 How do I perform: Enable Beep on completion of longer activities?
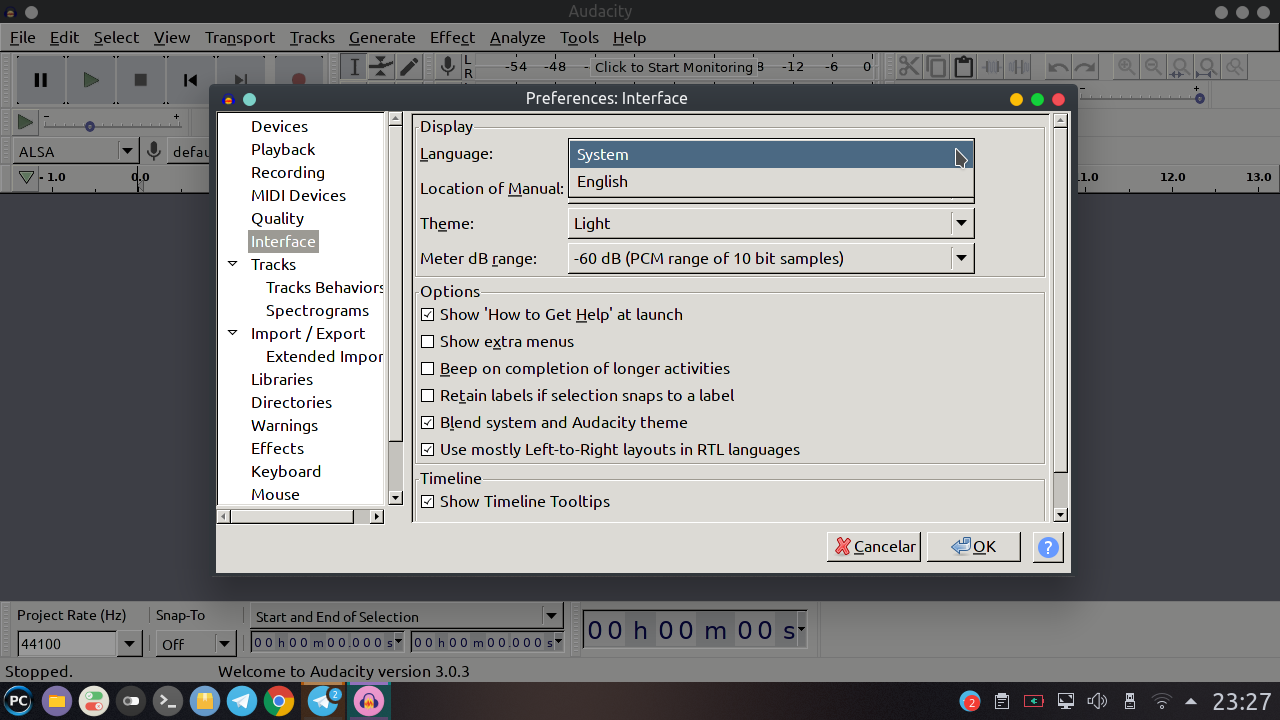pos(428,369)
